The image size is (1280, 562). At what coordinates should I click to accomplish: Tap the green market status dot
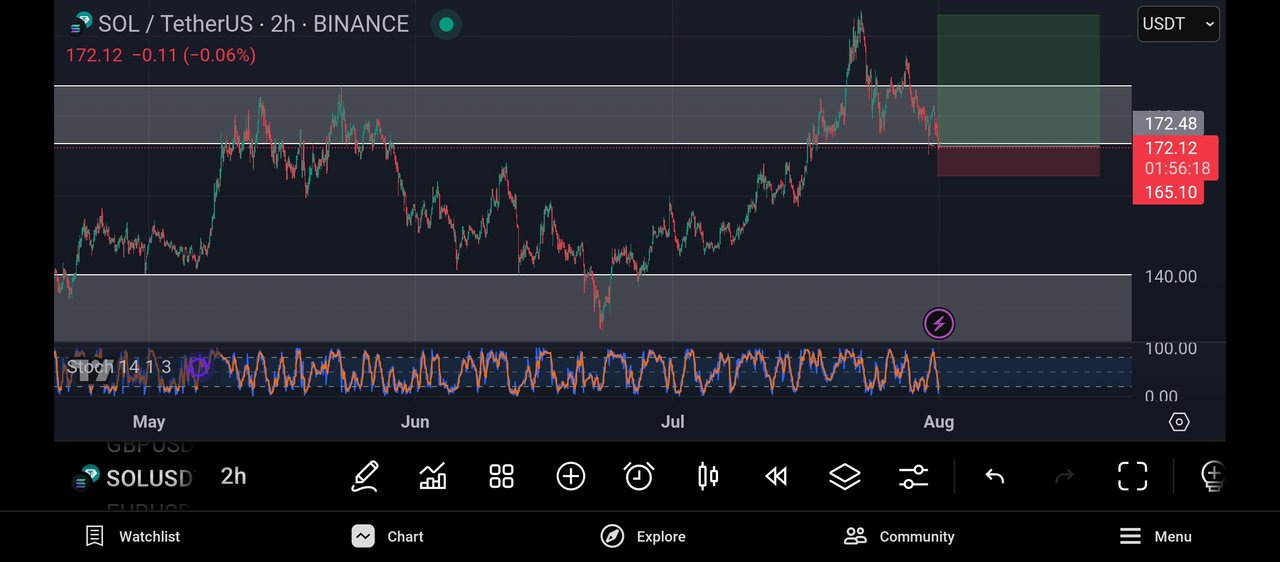(x=446, y=24)
